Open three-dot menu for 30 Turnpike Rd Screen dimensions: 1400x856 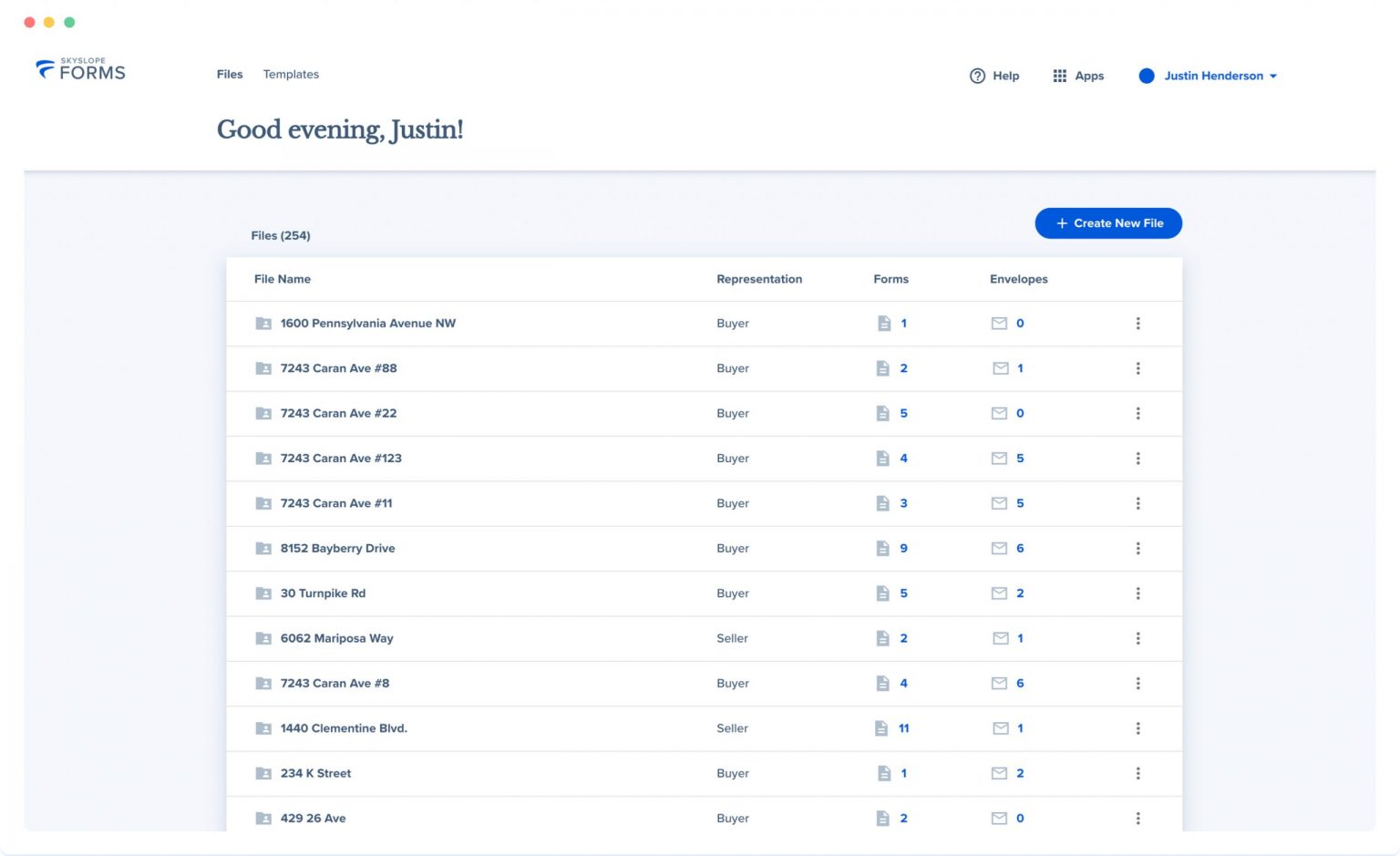pos(1137,593)
